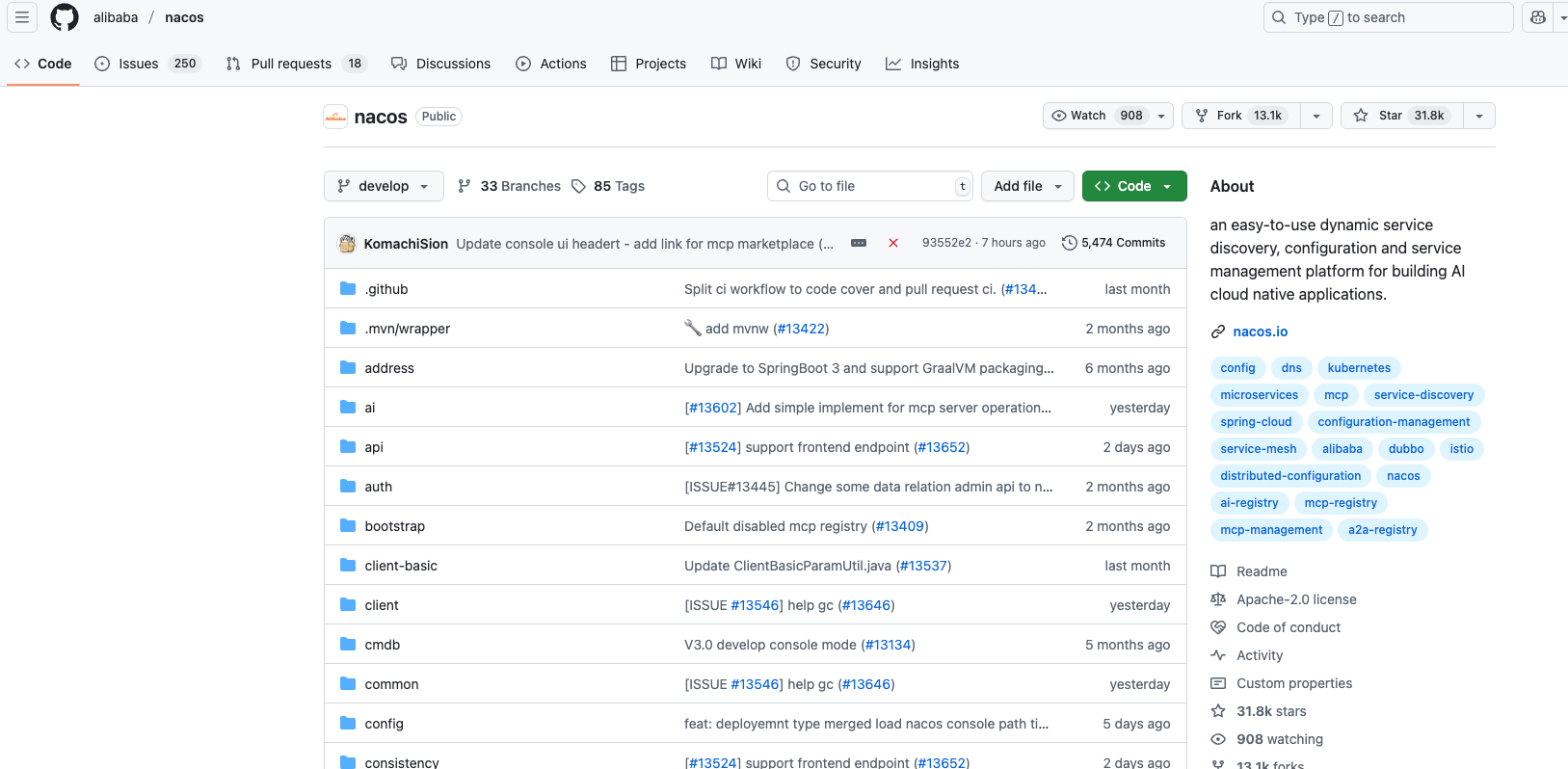Click the GitHub logo icon

[65, 17]
